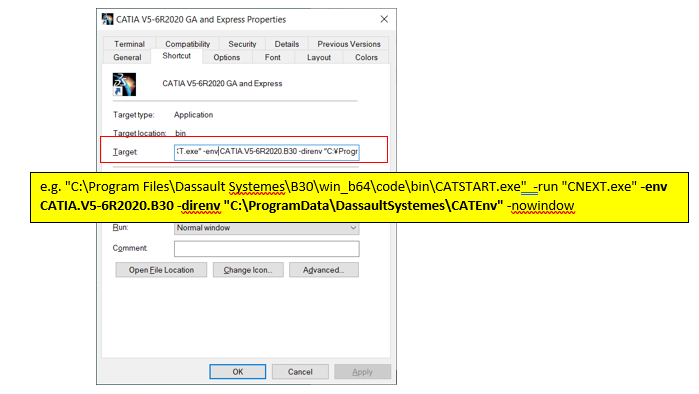Screen dimensions: 699x394
Task: Expand the Run Normal window dropdown
Action: pos(267,228)
